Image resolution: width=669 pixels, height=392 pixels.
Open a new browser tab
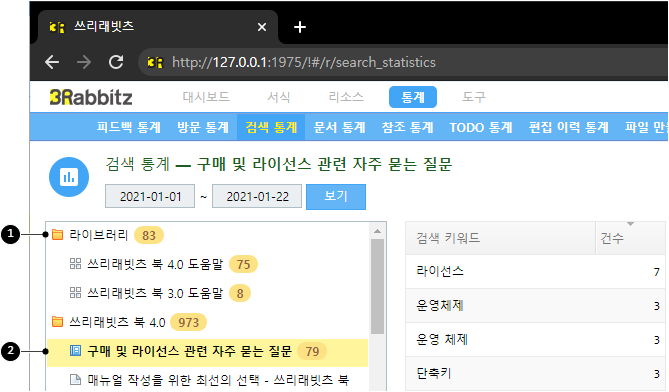300,27
